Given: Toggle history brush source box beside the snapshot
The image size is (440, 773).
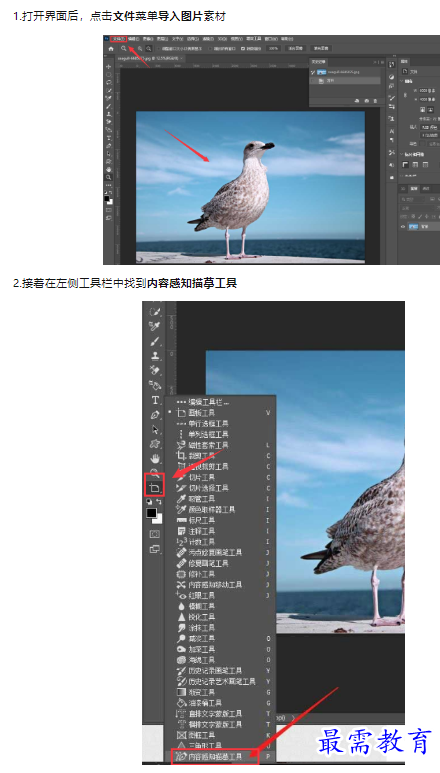Looking at the screenshot, I should pos(312,72).
